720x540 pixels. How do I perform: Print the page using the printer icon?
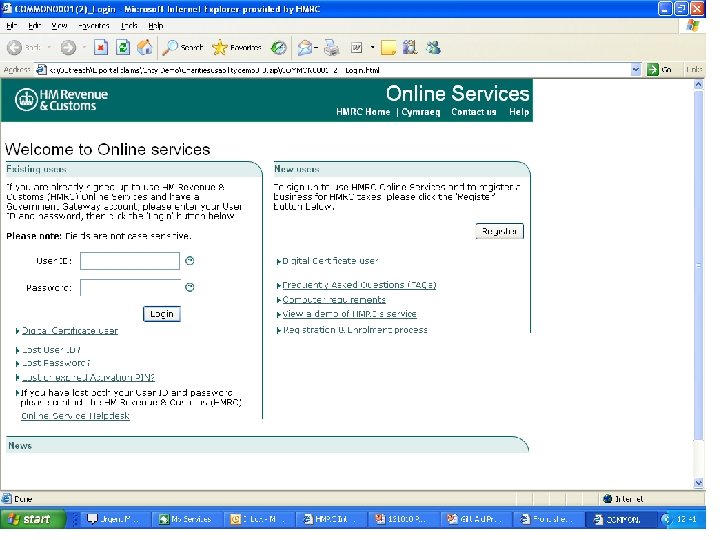coord(331,47)
